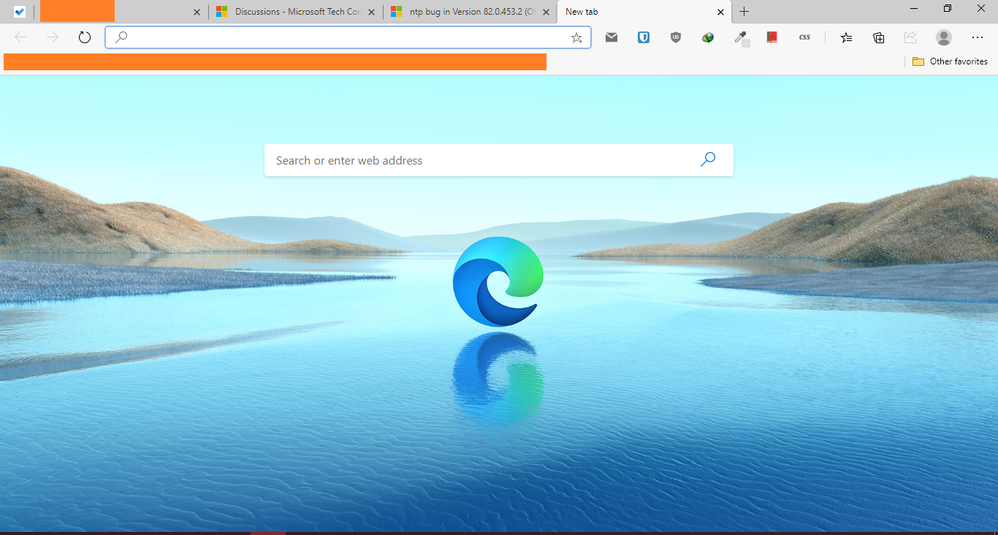Open Settings and more ellipsis menu

tap(978, 38)
